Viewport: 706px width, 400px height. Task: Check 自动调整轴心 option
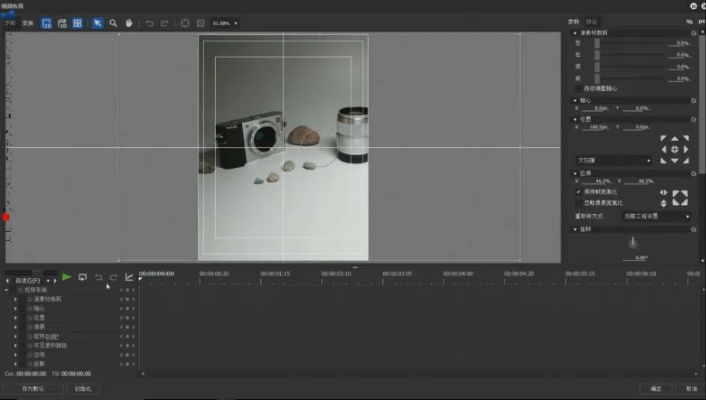[x=579, y=88]
